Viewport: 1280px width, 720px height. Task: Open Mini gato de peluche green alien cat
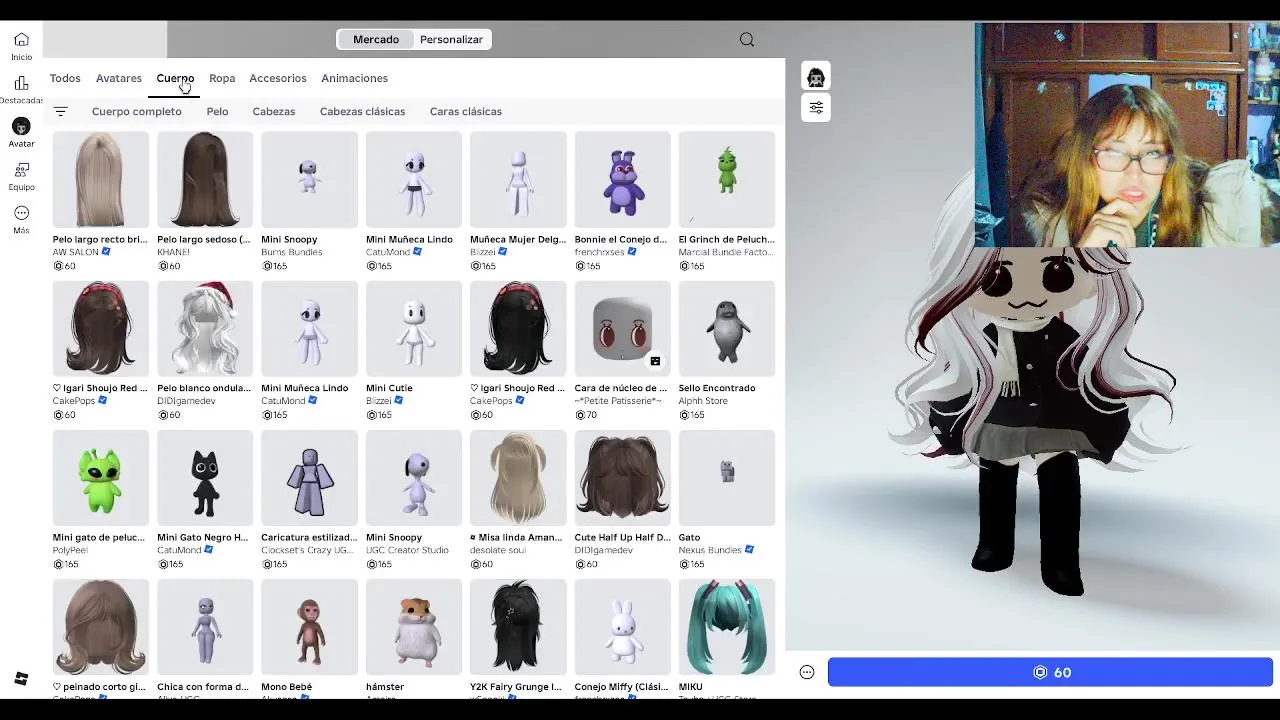click(100, 478)
